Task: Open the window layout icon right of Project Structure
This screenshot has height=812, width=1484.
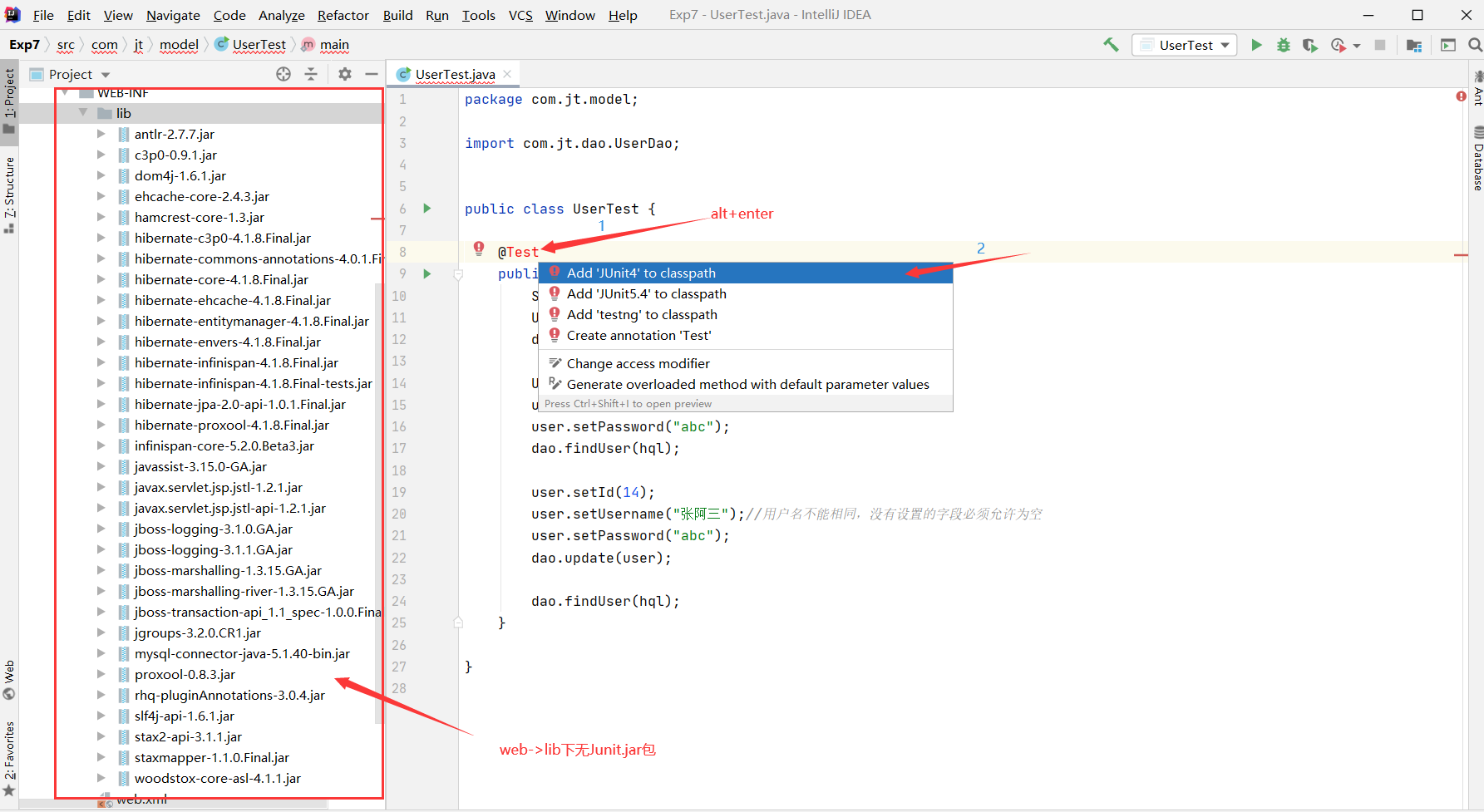Action: pos(1448,45)
